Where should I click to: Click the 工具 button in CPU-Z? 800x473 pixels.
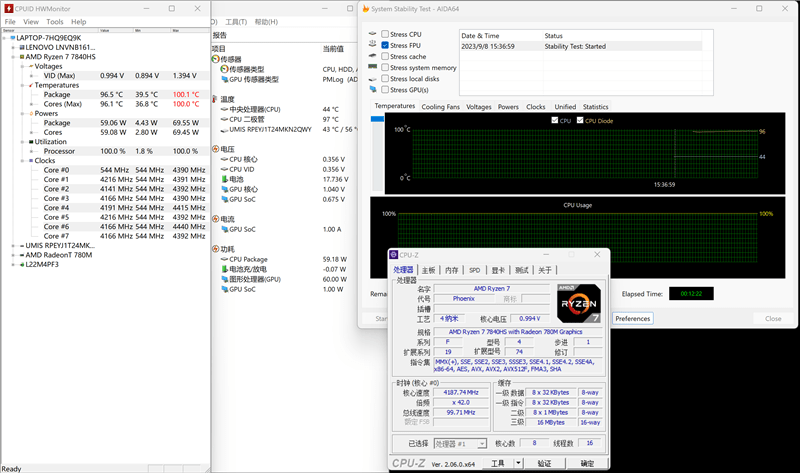click(x=497, y=463)
